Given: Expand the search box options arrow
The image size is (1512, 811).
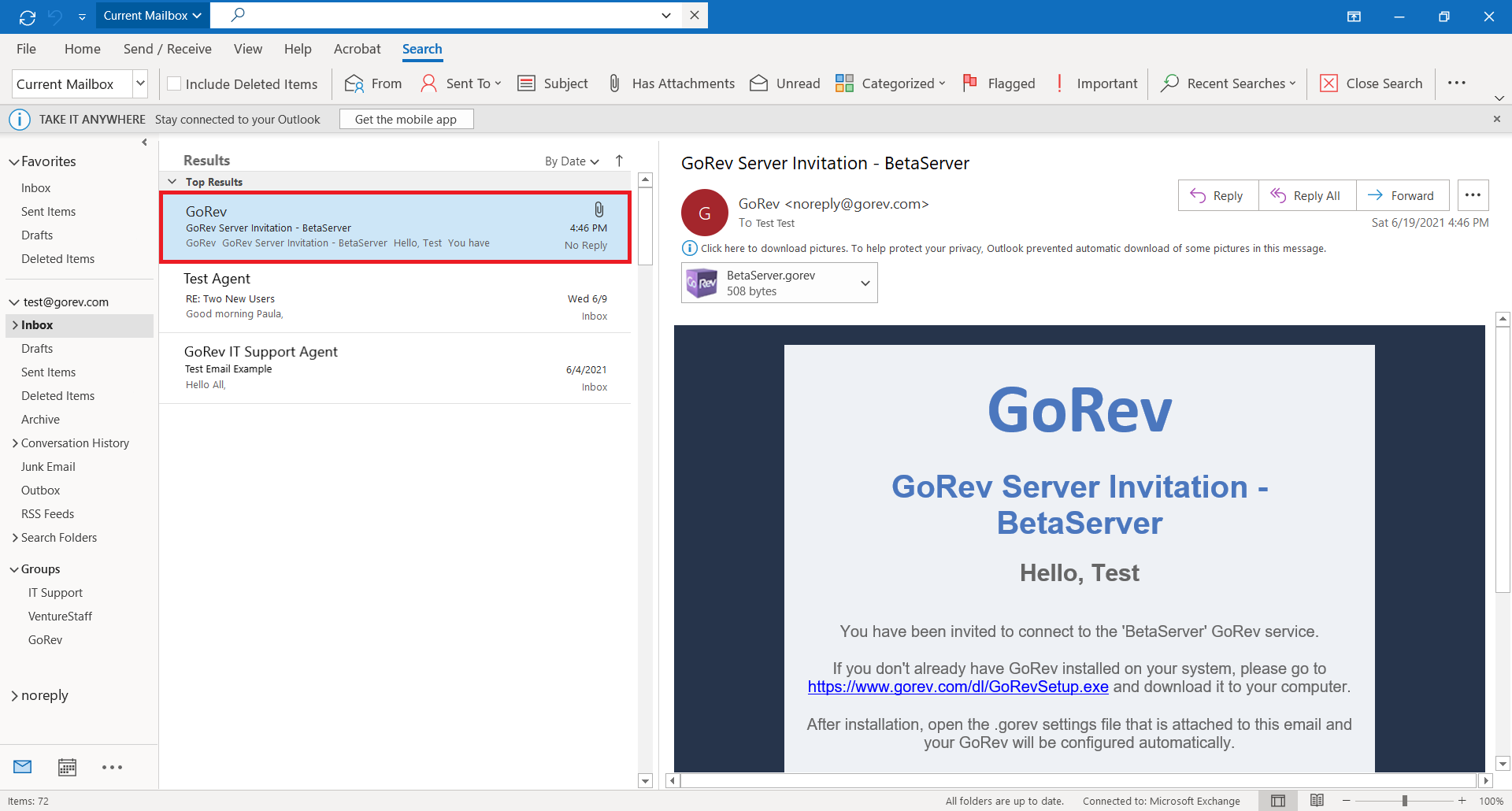Looking at the screenshot, I should 666,15.
